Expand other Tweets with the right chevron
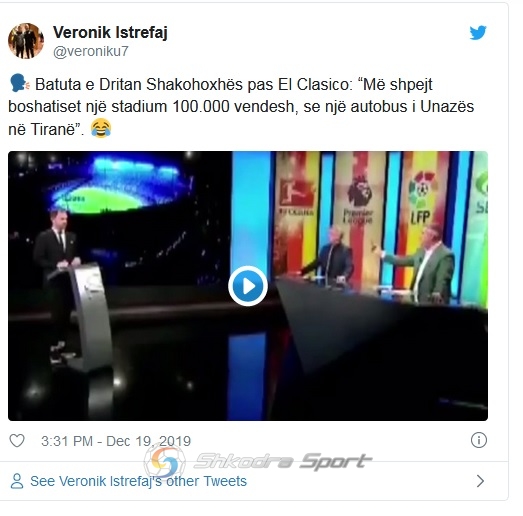The height and width of the screenshot is (516, 523). click(x=480, y=481)
